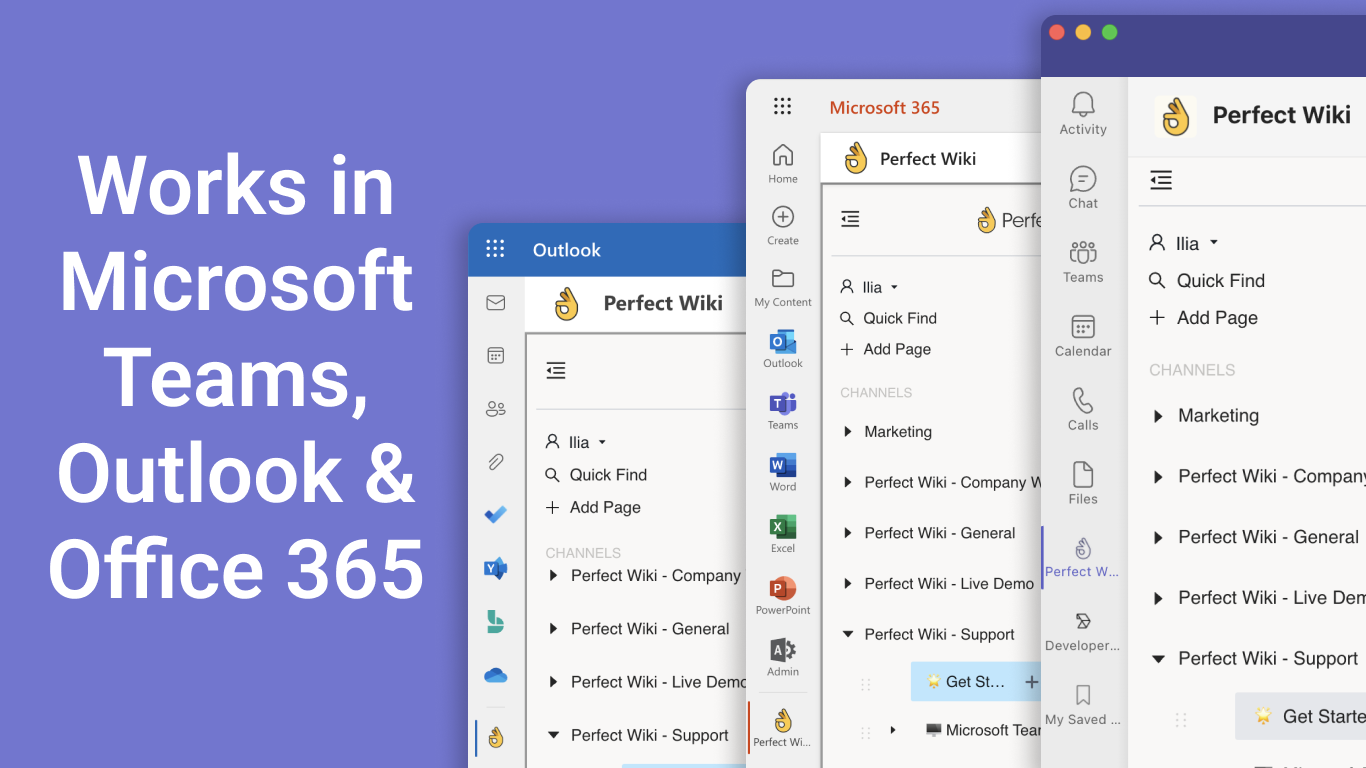Open the app launcher in Outlook window

495,249
